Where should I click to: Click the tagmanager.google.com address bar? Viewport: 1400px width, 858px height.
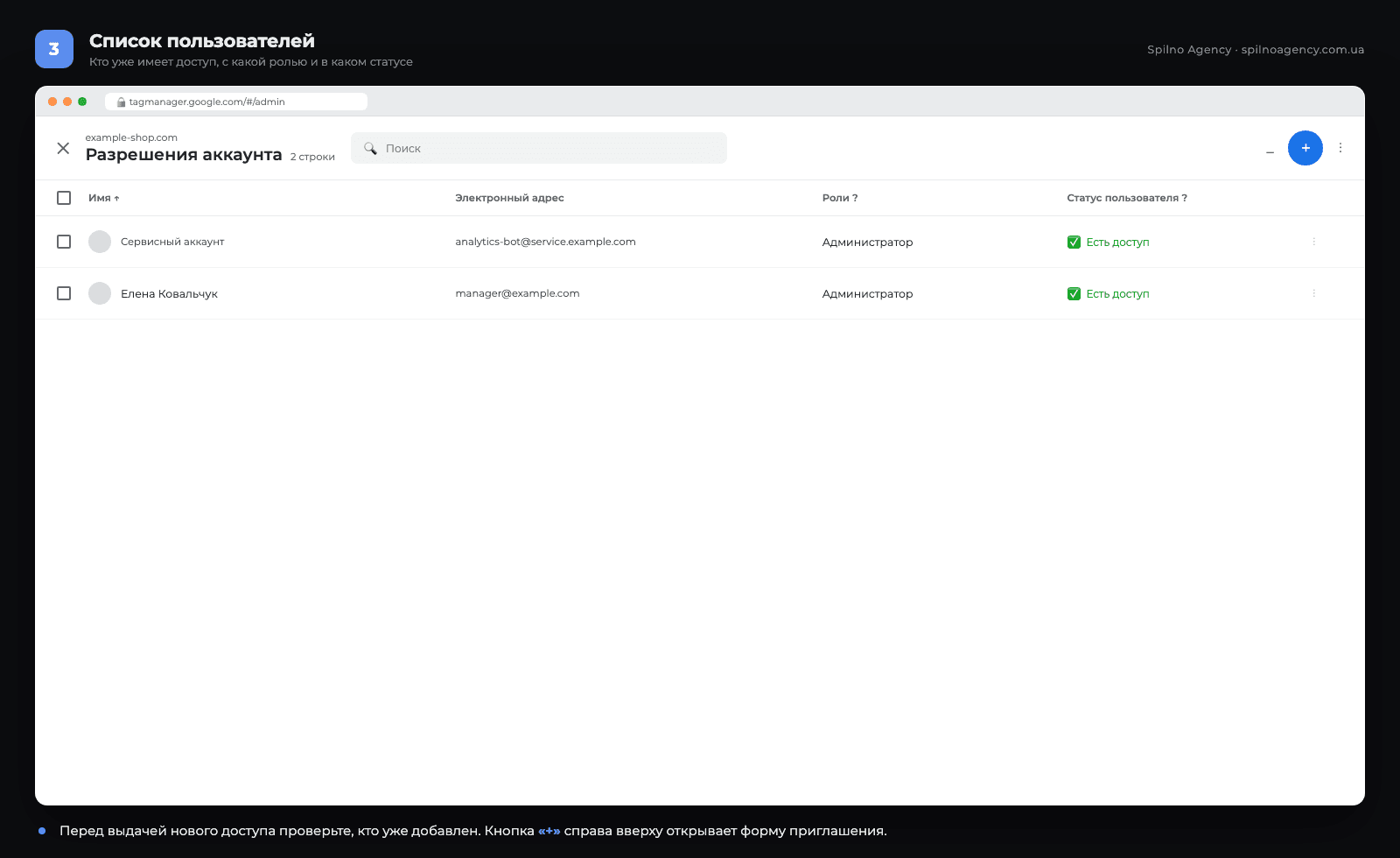tap(236, 102)
